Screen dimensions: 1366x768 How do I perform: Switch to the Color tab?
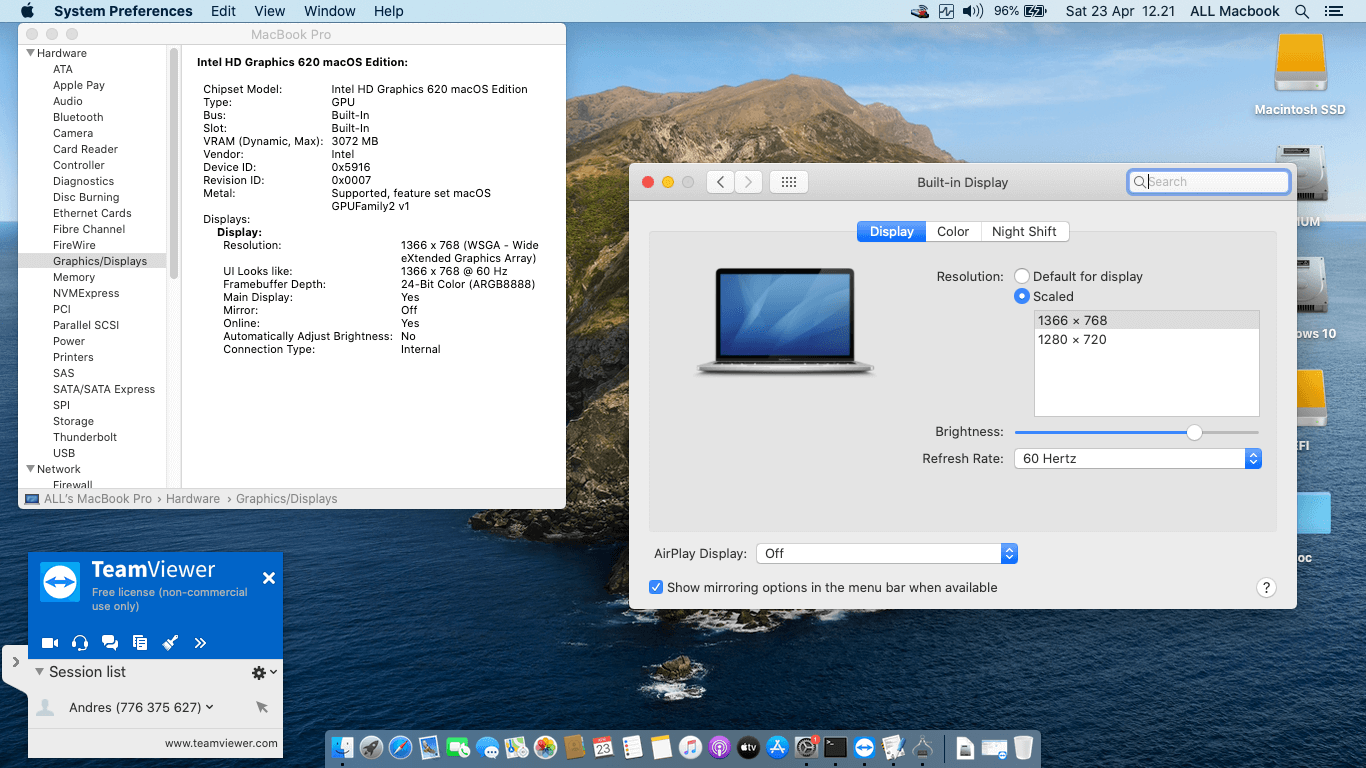(x=953, y=231)
